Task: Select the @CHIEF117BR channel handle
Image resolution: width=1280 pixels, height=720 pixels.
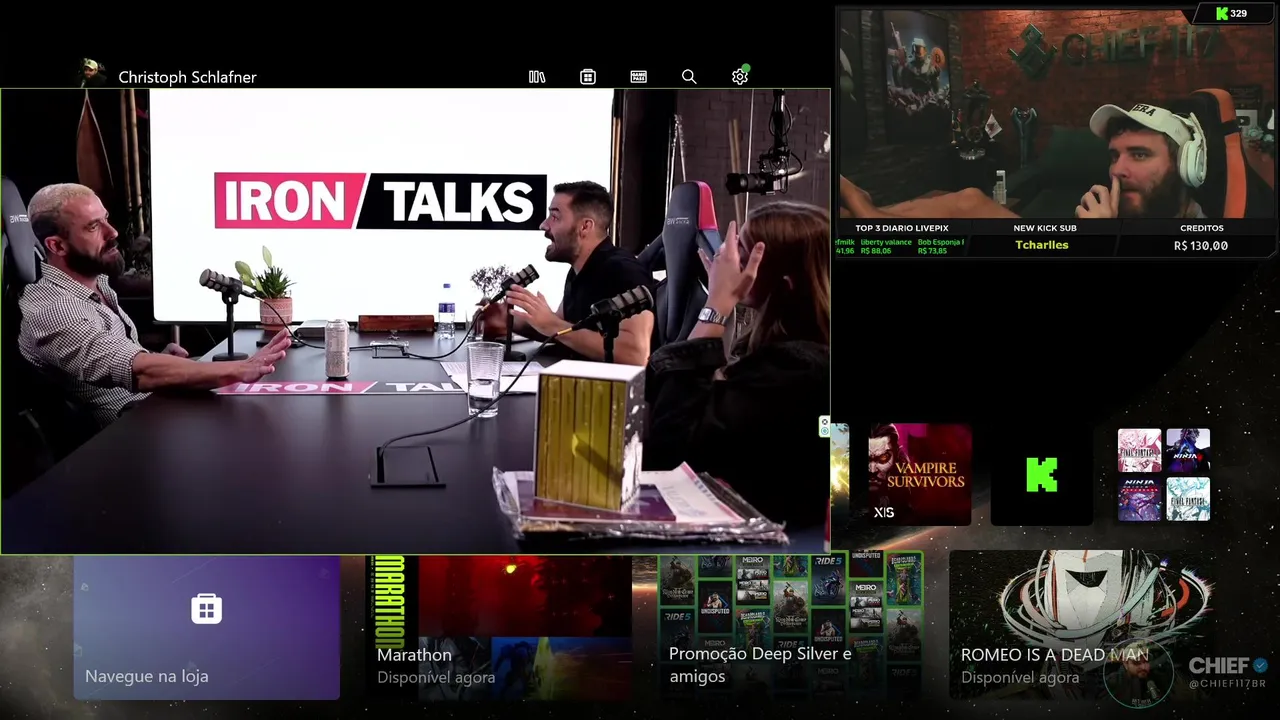Action: (x=1228, y=684)
